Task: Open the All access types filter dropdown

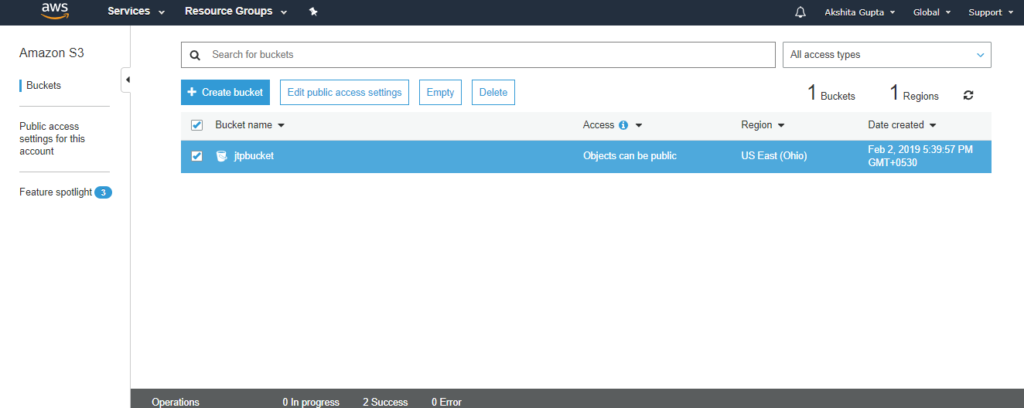Action: [x=887, y=55]
